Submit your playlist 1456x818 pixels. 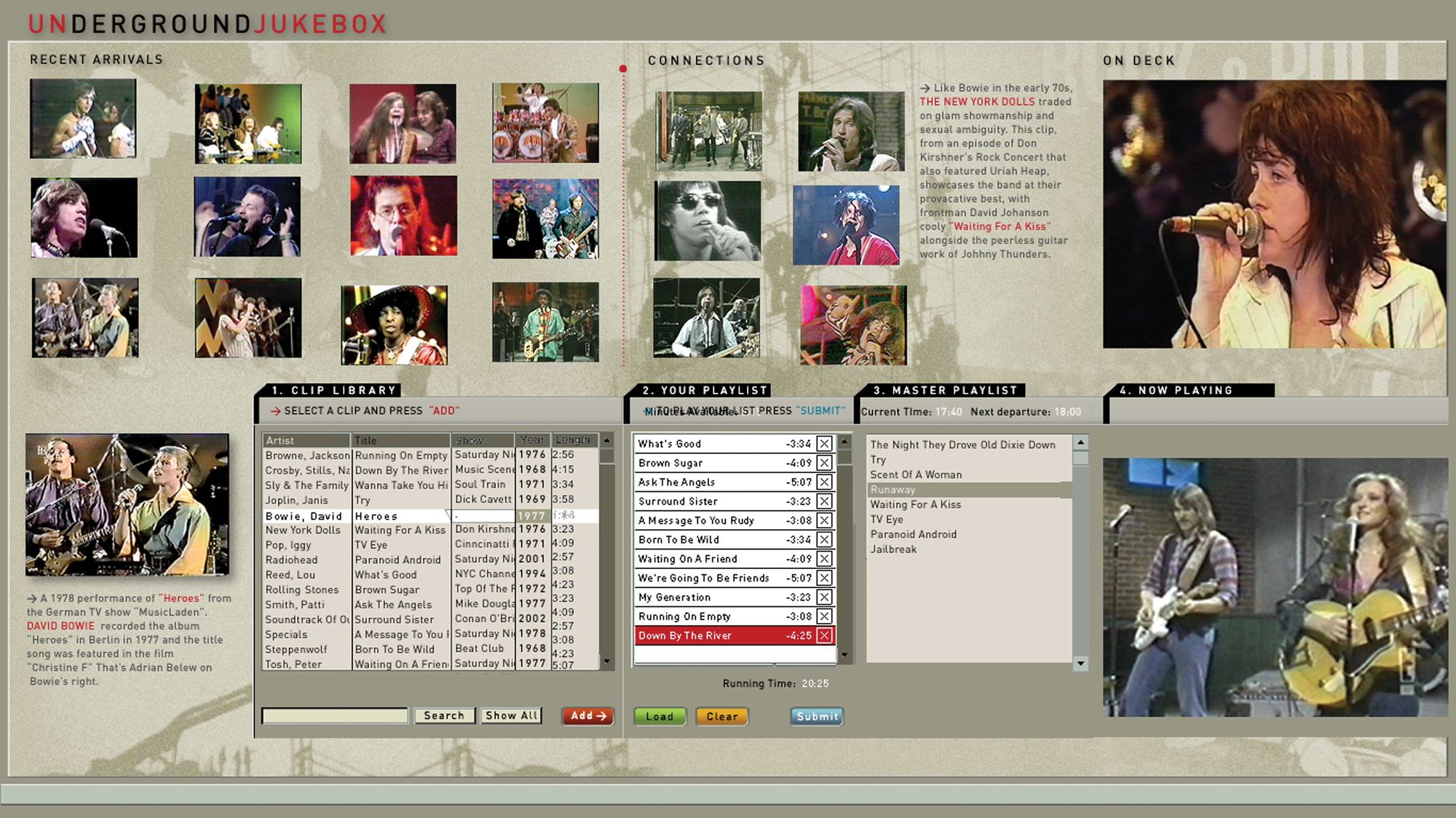pos(817,716)
